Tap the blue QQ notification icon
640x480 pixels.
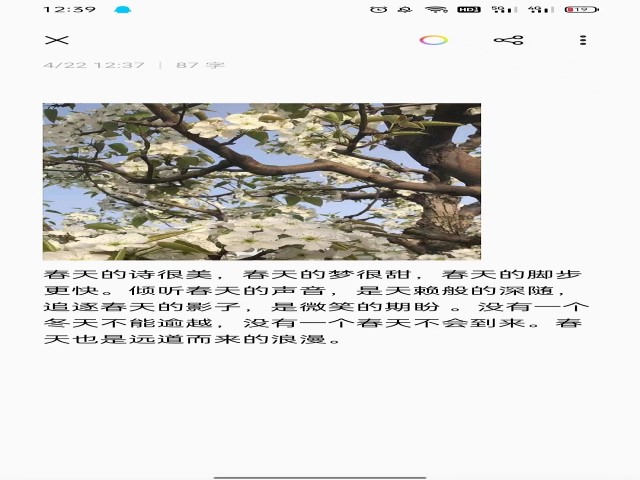coord(122,9)
